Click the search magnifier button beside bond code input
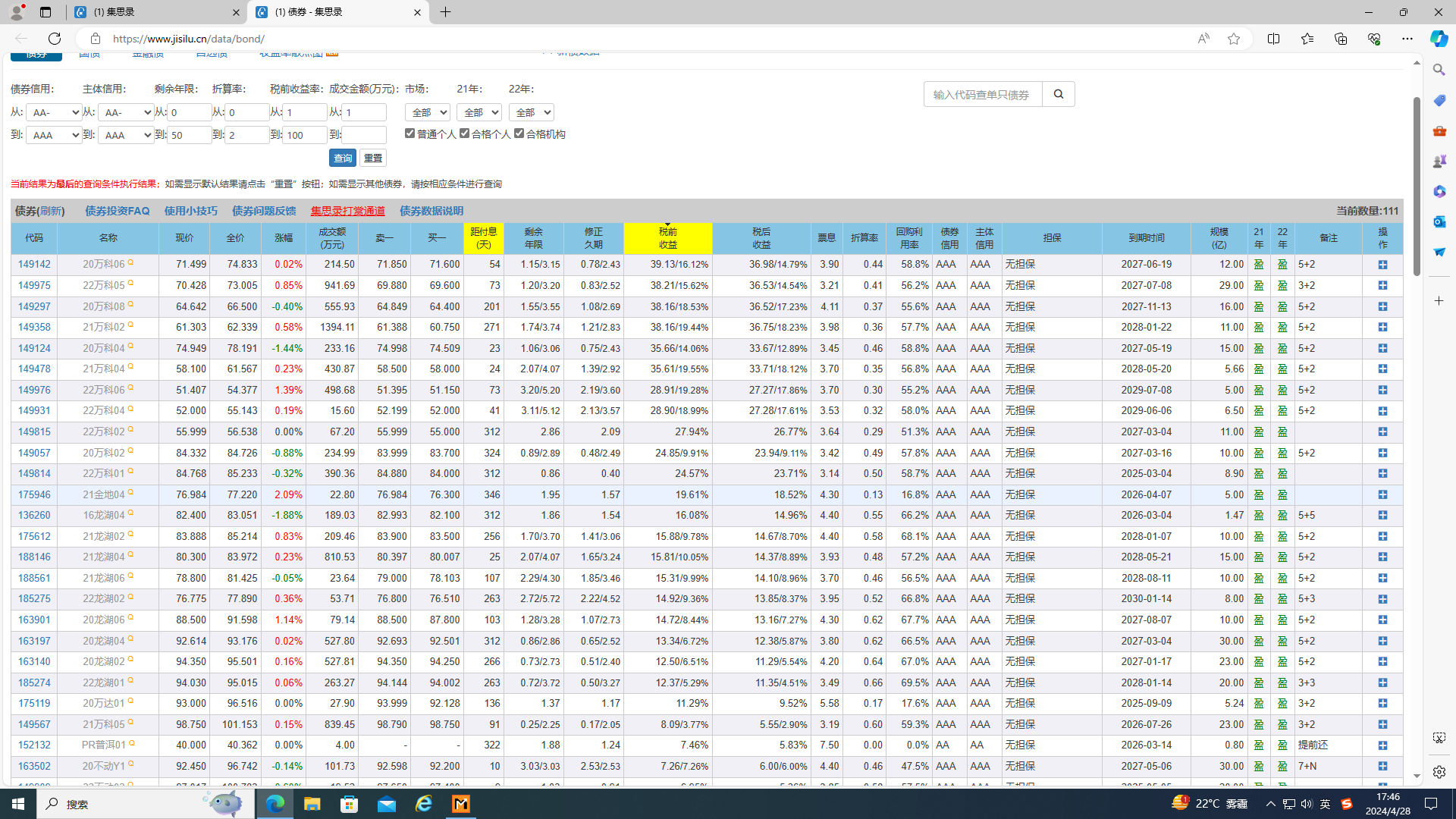The image size is (1456, 819). point(1059,94)
